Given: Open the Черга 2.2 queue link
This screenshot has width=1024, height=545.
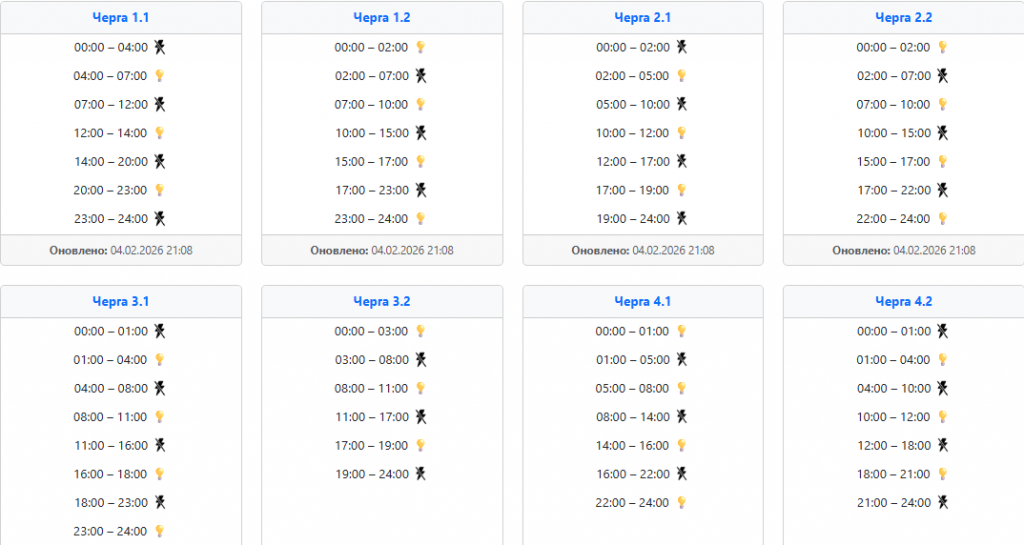Looking at the screenshot, I should (x=903, y=17).
